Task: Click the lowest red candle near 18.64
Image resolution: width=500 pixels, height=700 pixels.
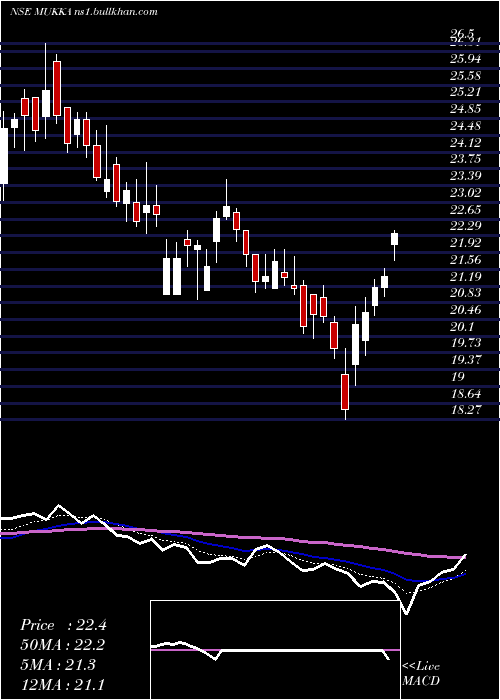Action: 345,392
